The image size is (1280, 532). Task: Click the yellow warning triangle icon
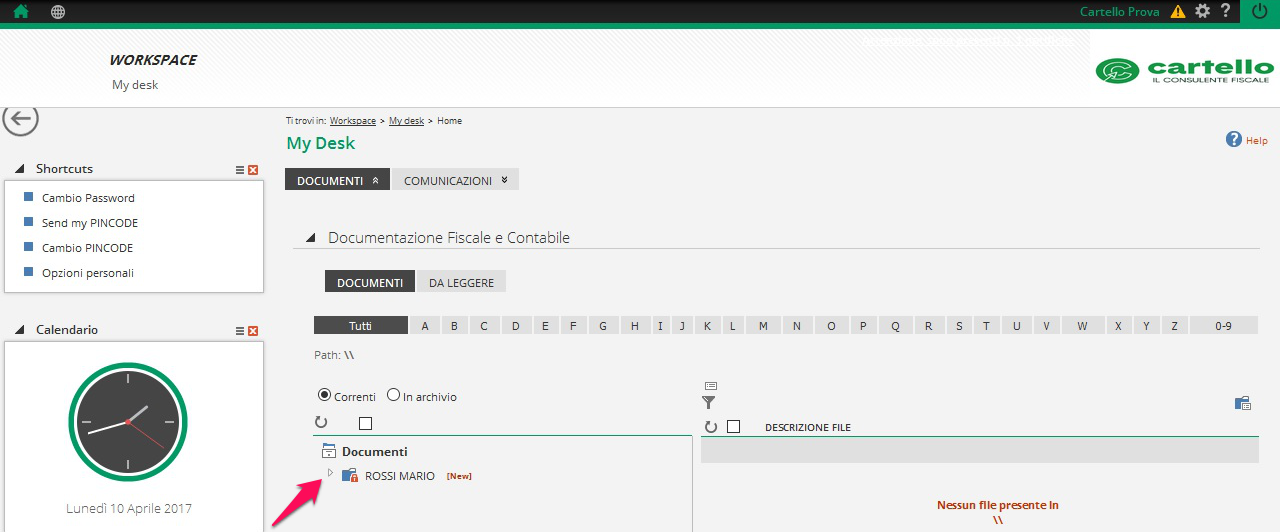(x=1178, y=12)
